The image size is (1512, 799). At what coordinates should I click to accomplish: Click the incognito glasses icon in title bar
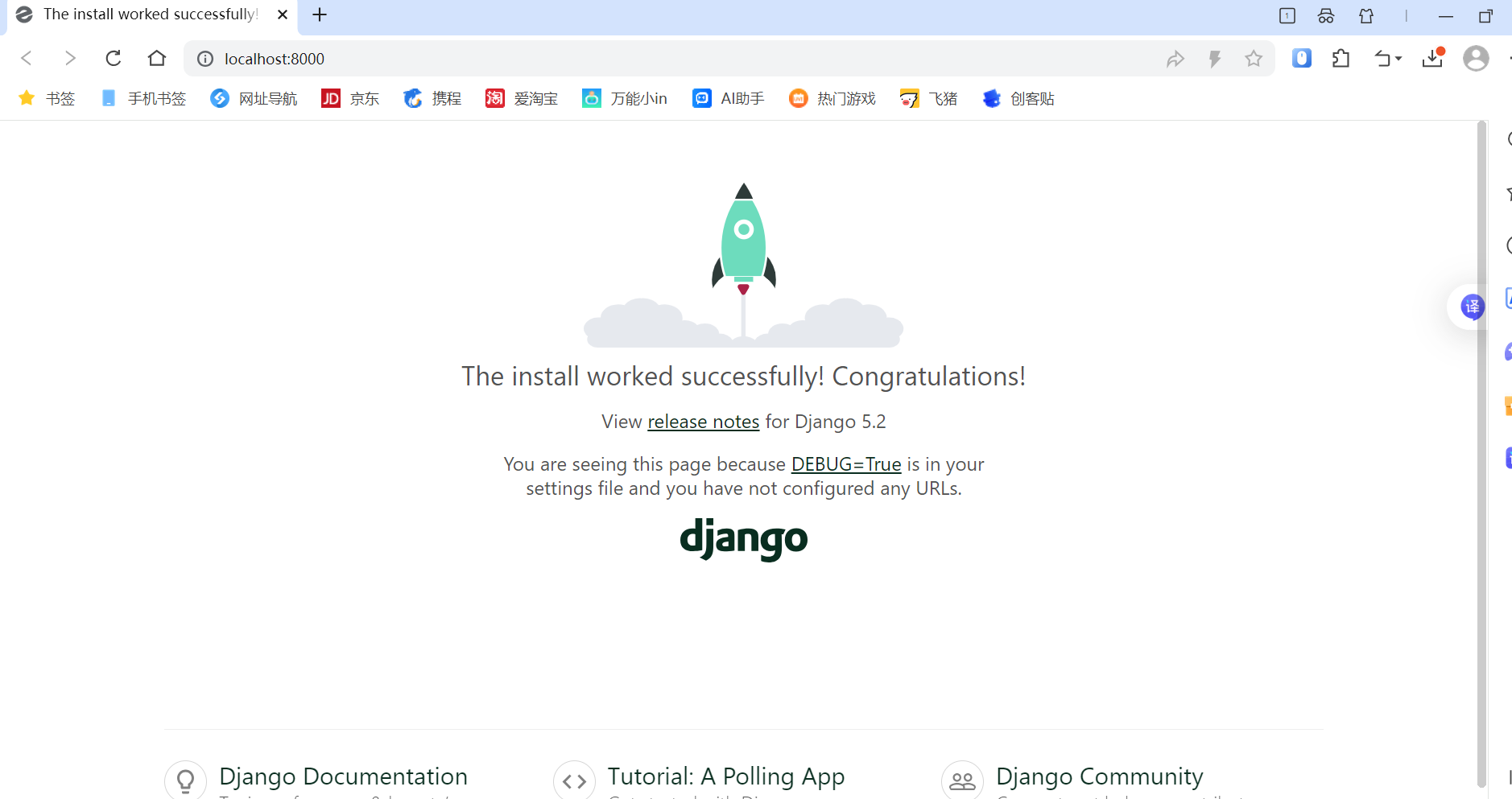(x=1326, y=15)
